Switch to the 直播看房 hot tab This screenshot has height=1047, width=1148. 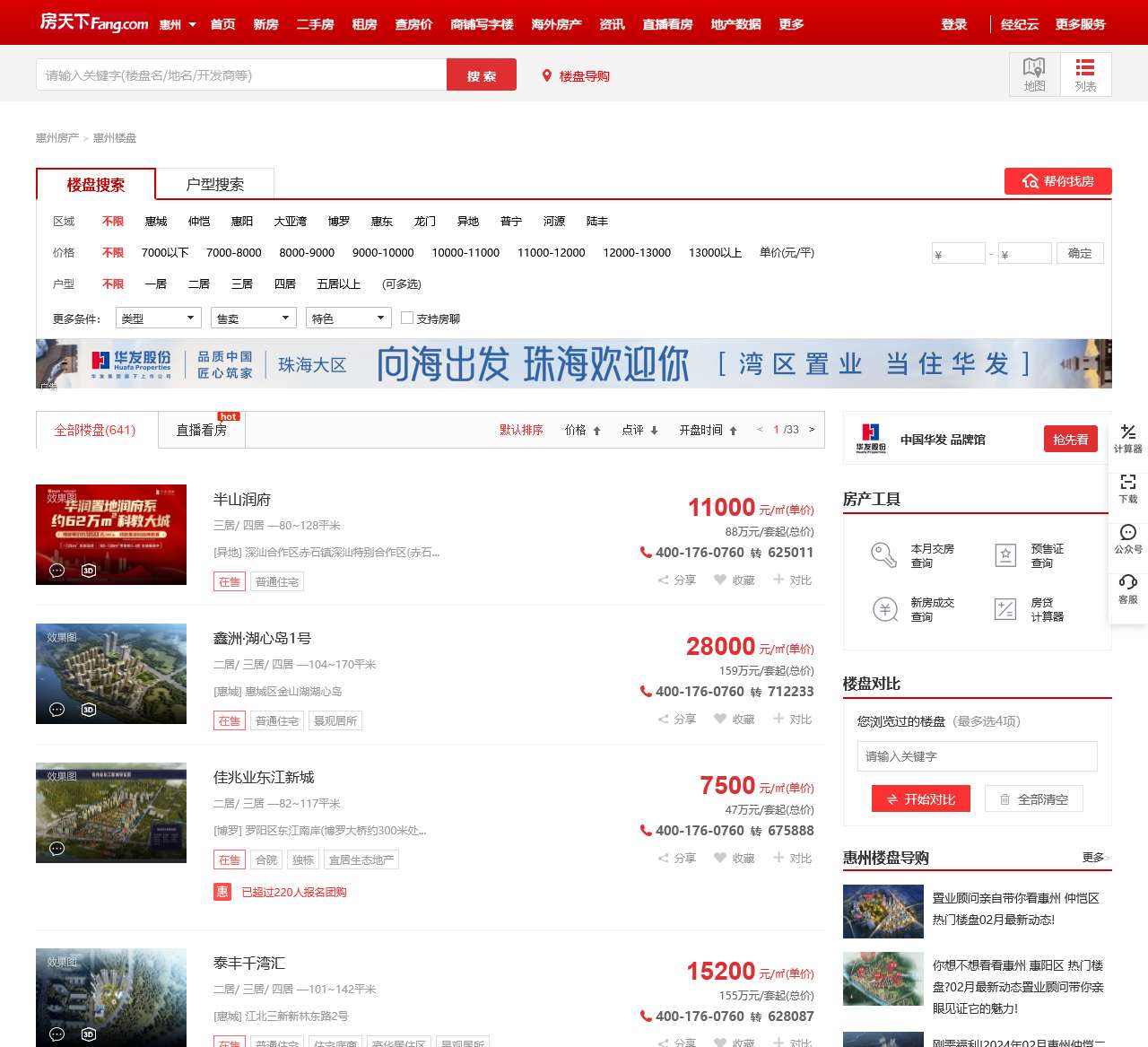[x=201, y=430]
